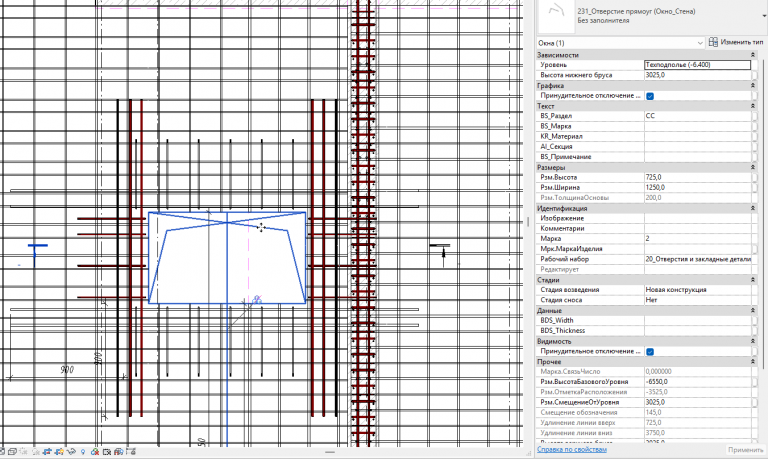The width and height of the screenshot is (768, 459).
Task: Click Смещение обозначения value 145,0
Action: point(697,412)
